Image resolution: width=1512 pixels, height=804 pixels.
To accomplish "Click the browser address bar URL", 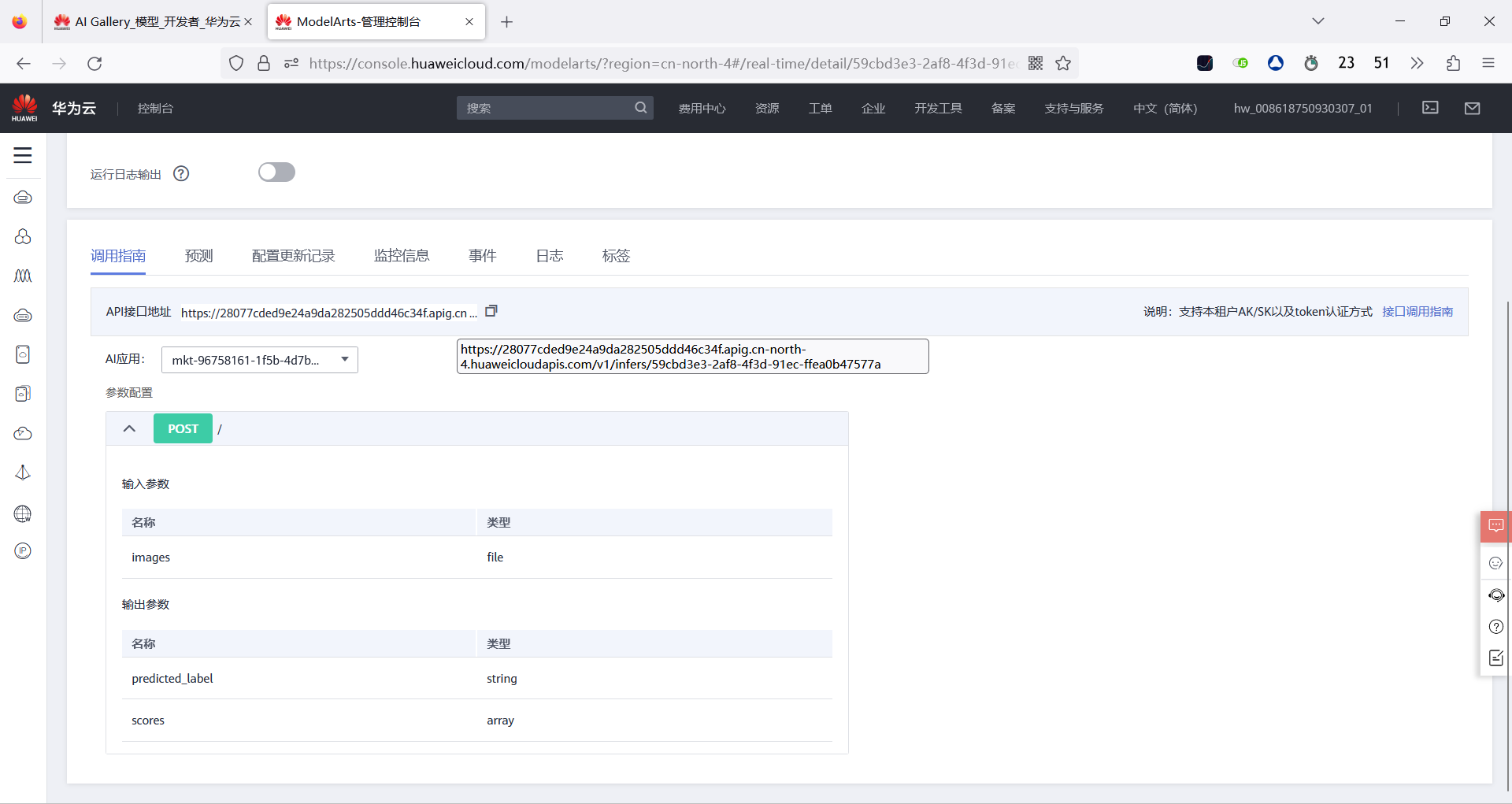I will point(663,63).
